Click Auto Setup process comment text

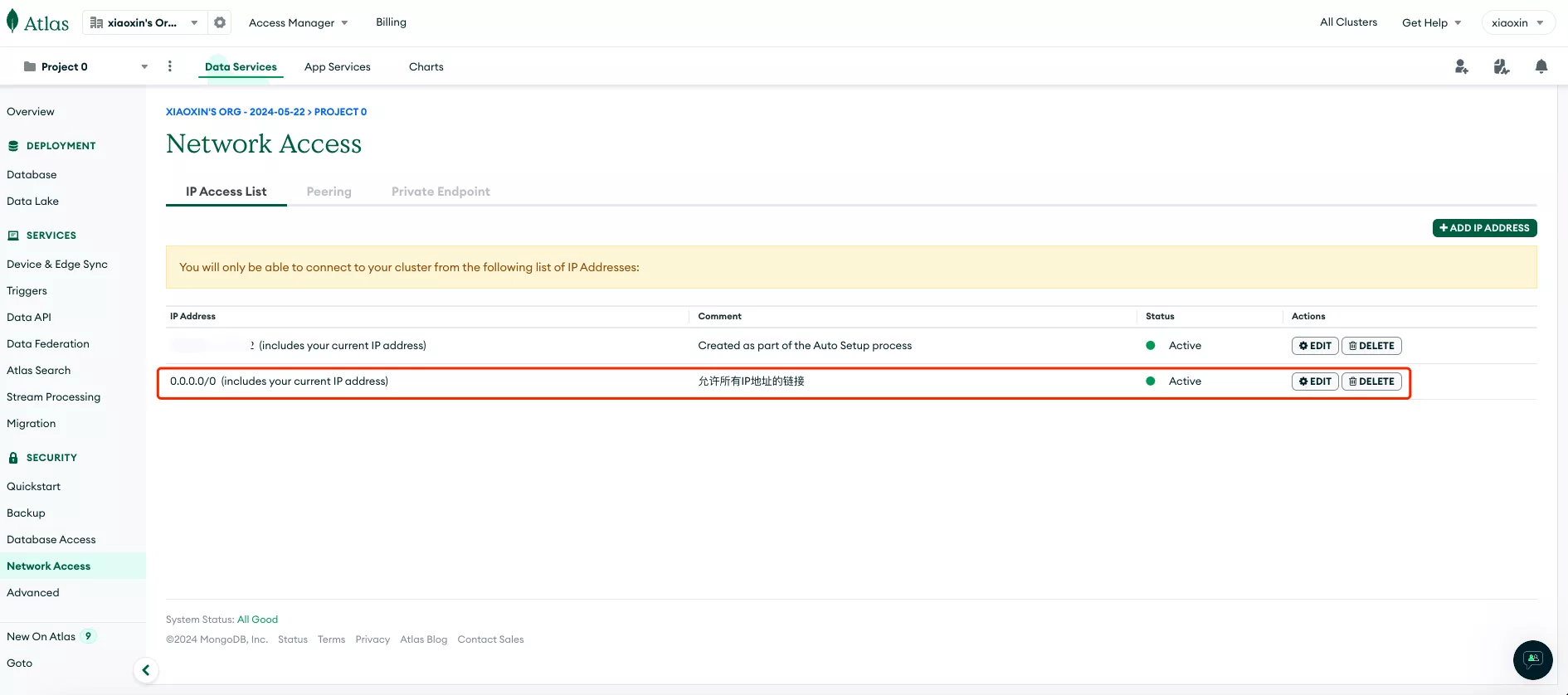coord(805,346)
